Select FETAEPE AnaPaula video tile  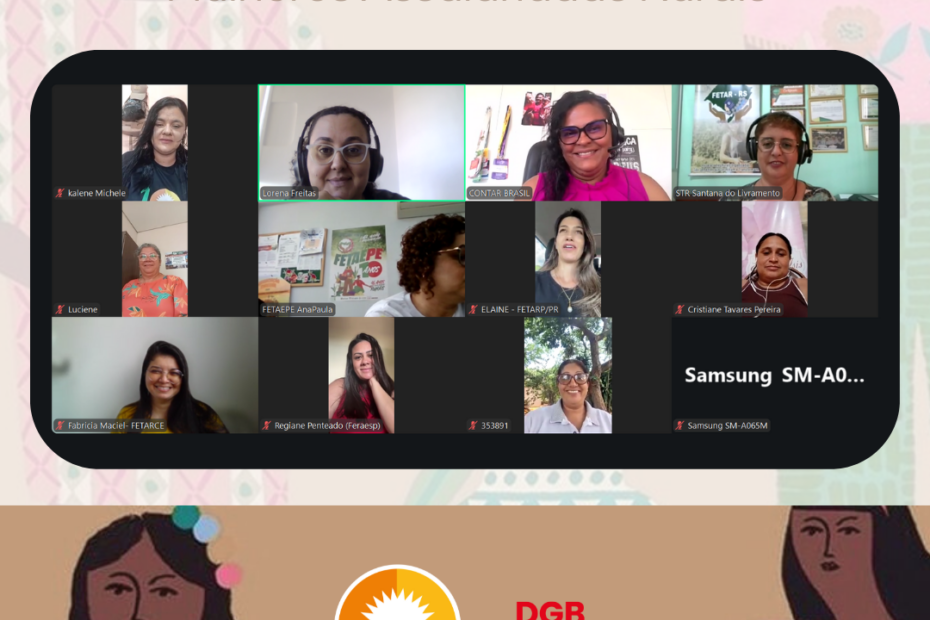(x=361, y=257)
